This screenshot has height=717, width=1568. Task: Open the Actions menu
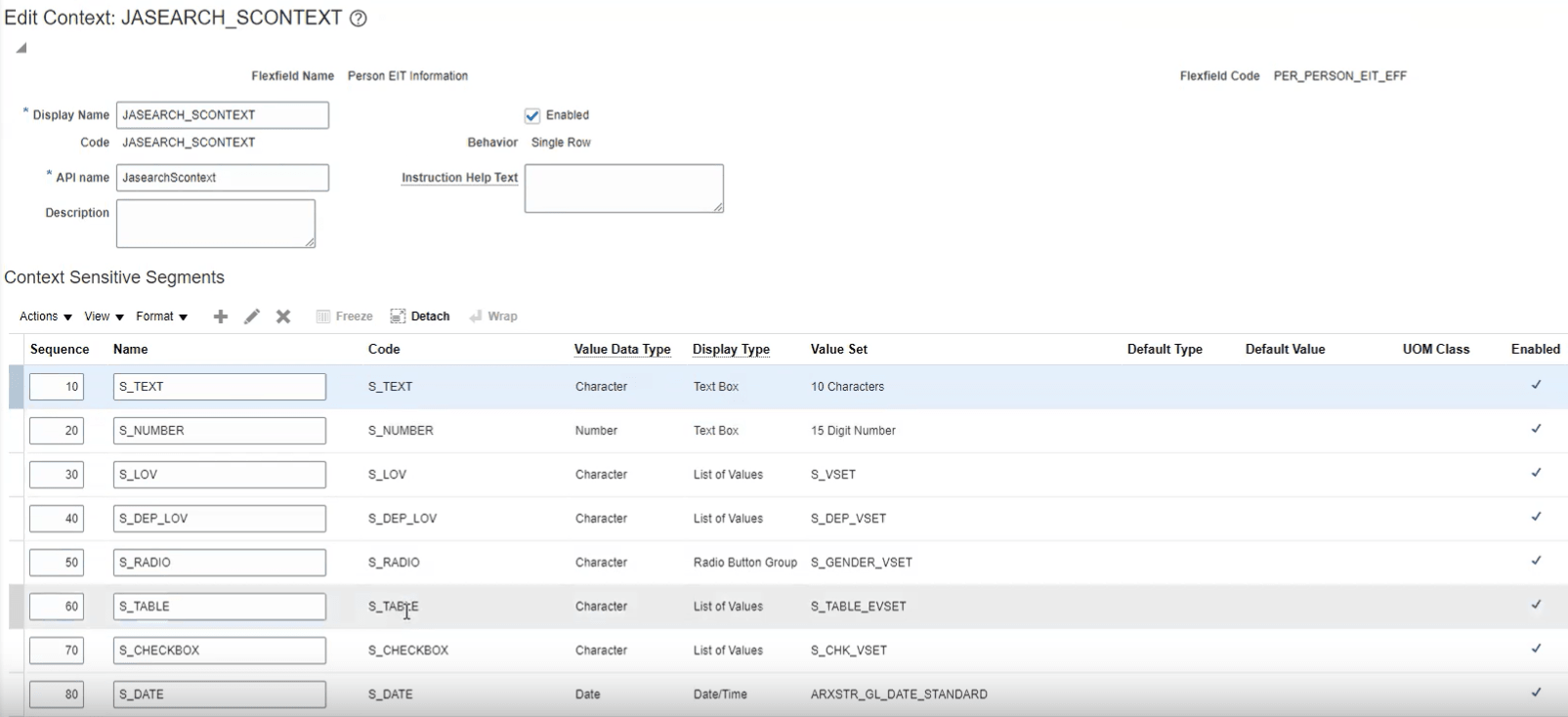46,316
